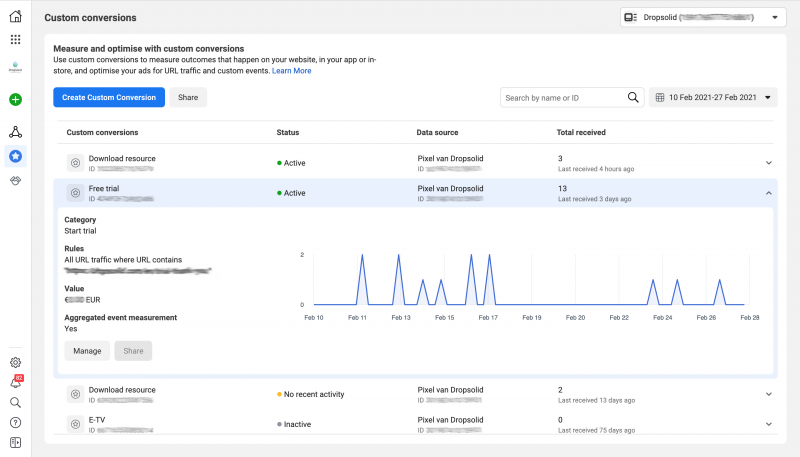
Task: Open the Partner integrations handshake icon
Action: [15, 181]
